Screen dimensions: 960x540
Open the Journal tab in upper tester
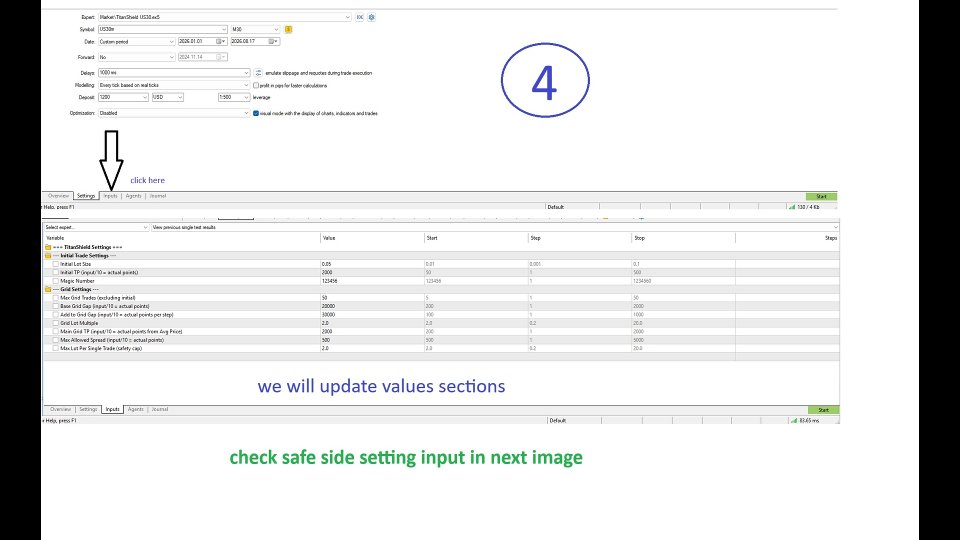(x=158, y=196)
